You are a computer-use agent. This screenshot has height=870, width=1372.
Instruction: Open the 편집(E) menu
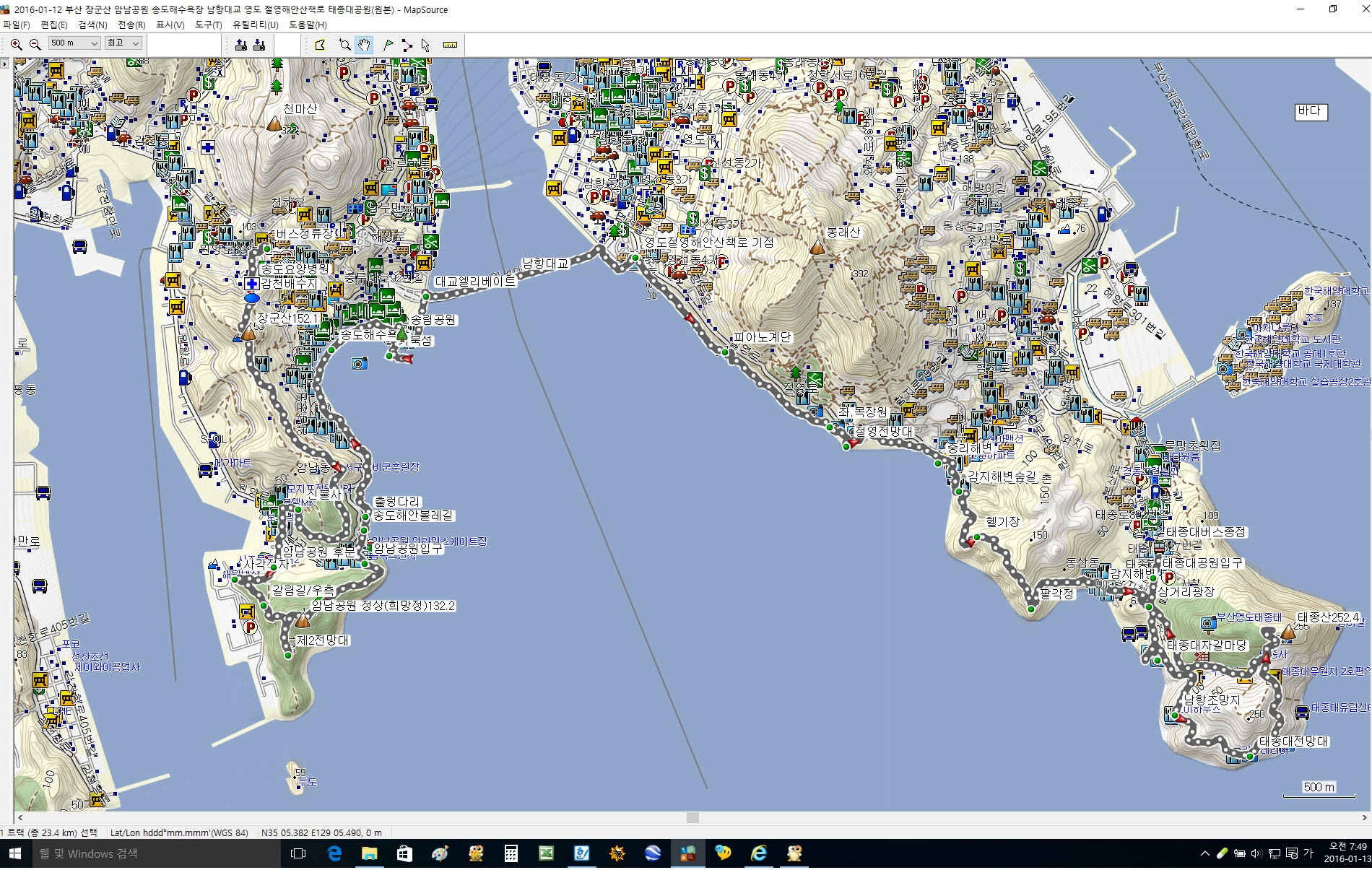[54, 25]
